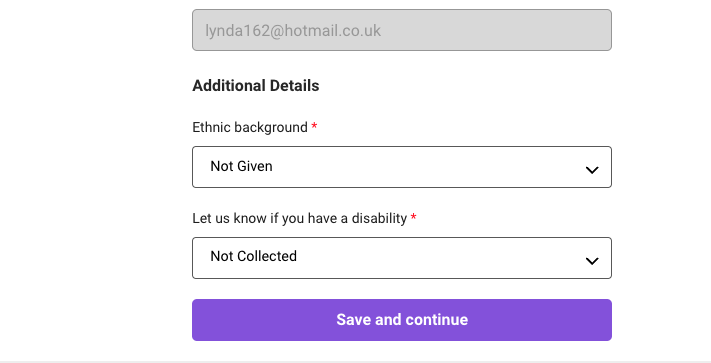Click the Additional Details heading
This screenshot has width=711, height=363.
click(x=256, y=86)
